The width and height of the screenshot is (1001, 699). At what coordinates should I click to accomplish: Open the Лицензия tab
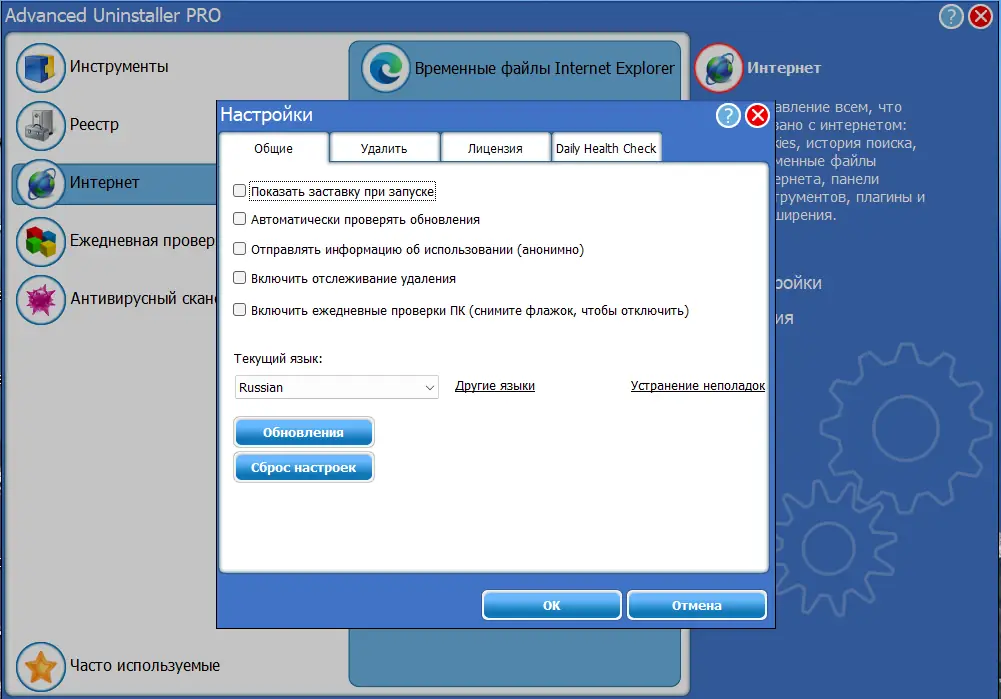(495, 149)
